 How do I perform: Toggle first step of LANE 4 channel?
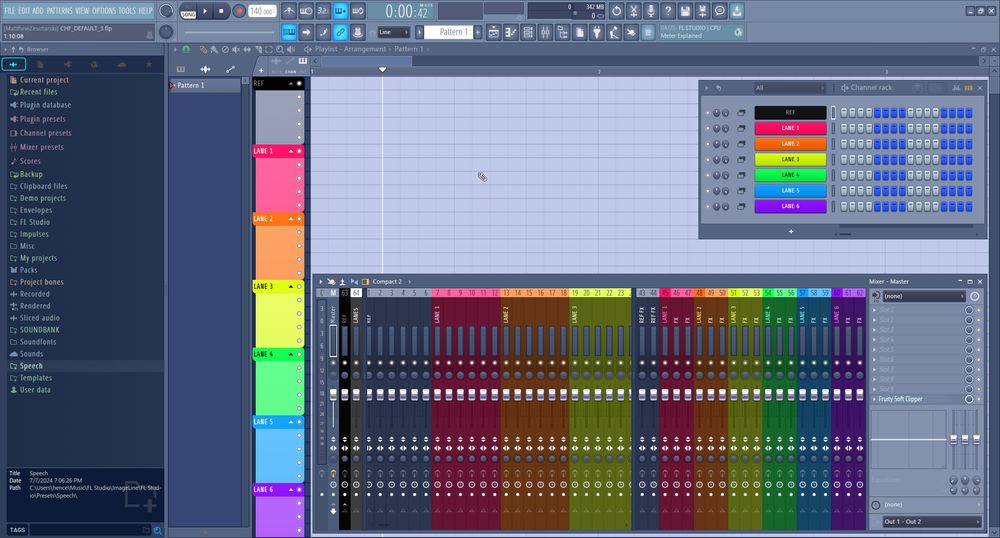tap(844, 175)
